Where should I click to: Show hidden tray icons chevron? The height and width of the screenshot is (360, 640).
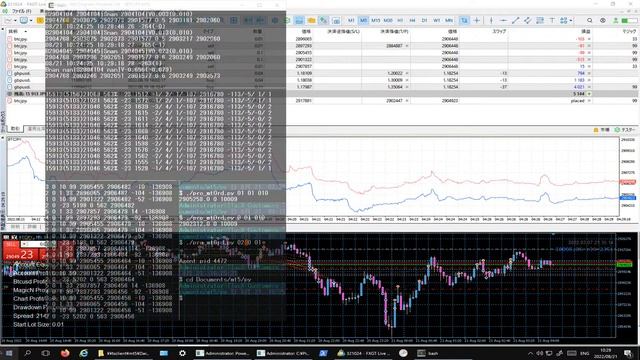tap(530, 353)
